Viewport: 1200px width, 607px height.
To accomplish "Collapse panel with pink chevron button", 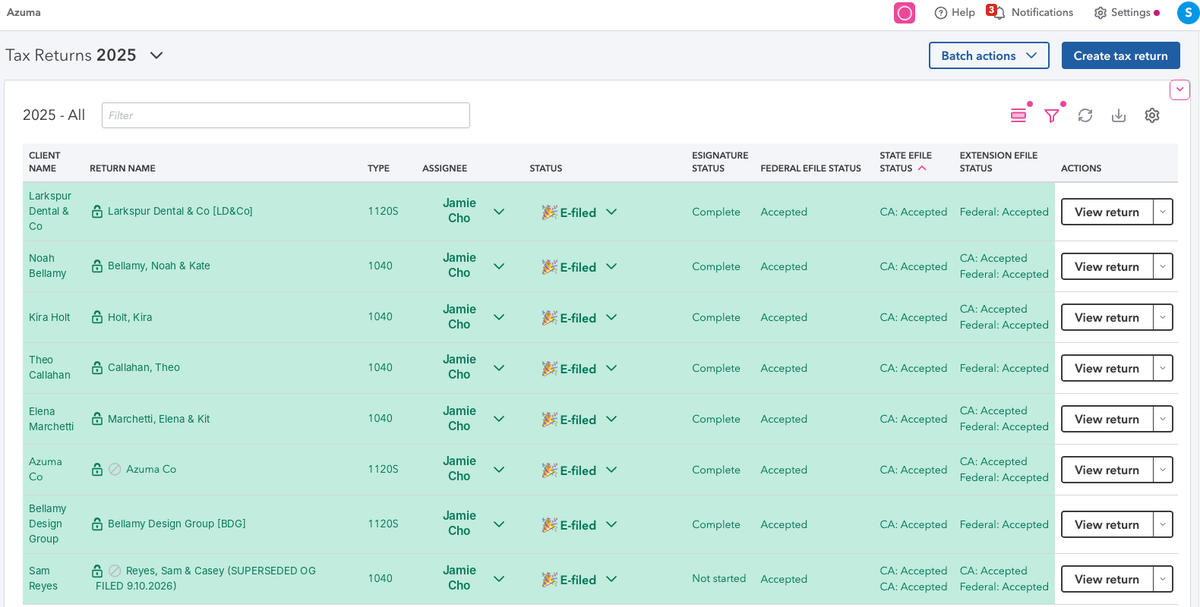I will [1180, 90].
